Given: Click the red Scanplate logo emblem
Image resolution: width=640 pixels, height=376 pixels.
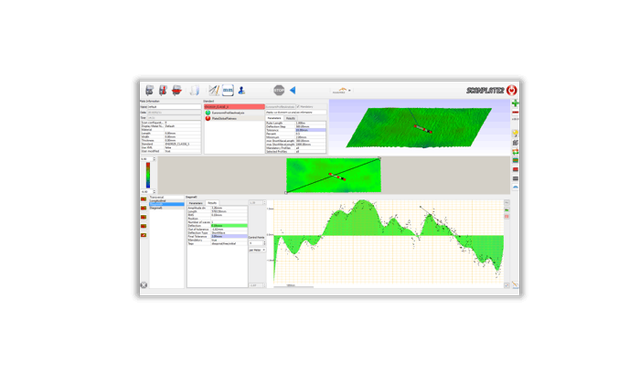Looking at the screenshot, I should tap(512, 90).
